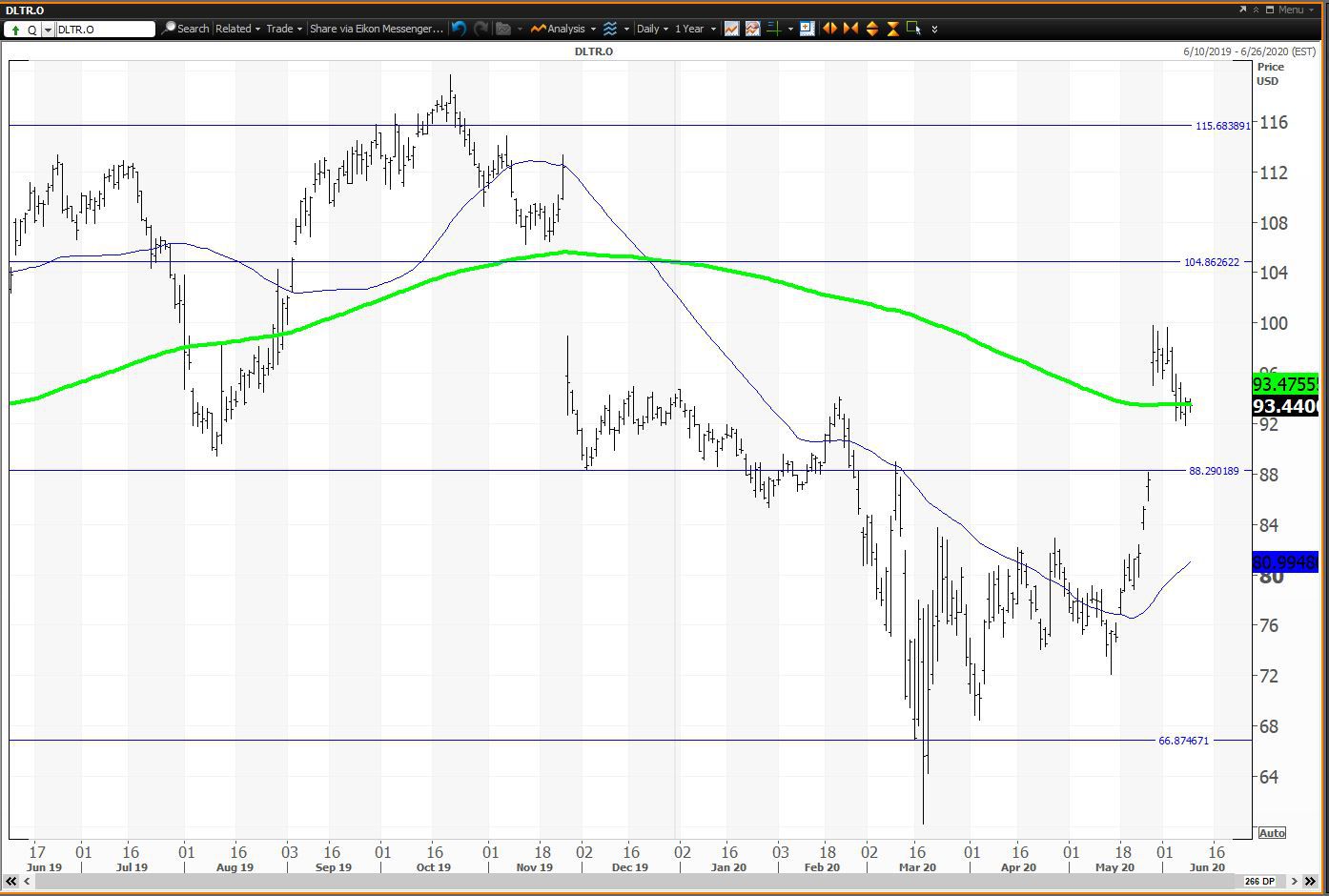This screenshot has width=1329, height=896.
Task: Click the pop-out arrow icon in title bar
Action: point(1242,10)
